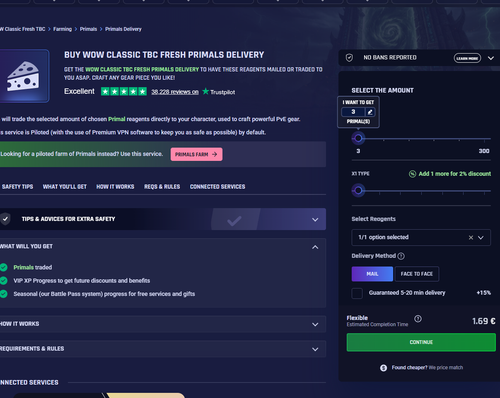The width and height of the screenshot is (500, 398).
Task: Click the dollar coin icon near Found cheaper
Action: point(383,368)
